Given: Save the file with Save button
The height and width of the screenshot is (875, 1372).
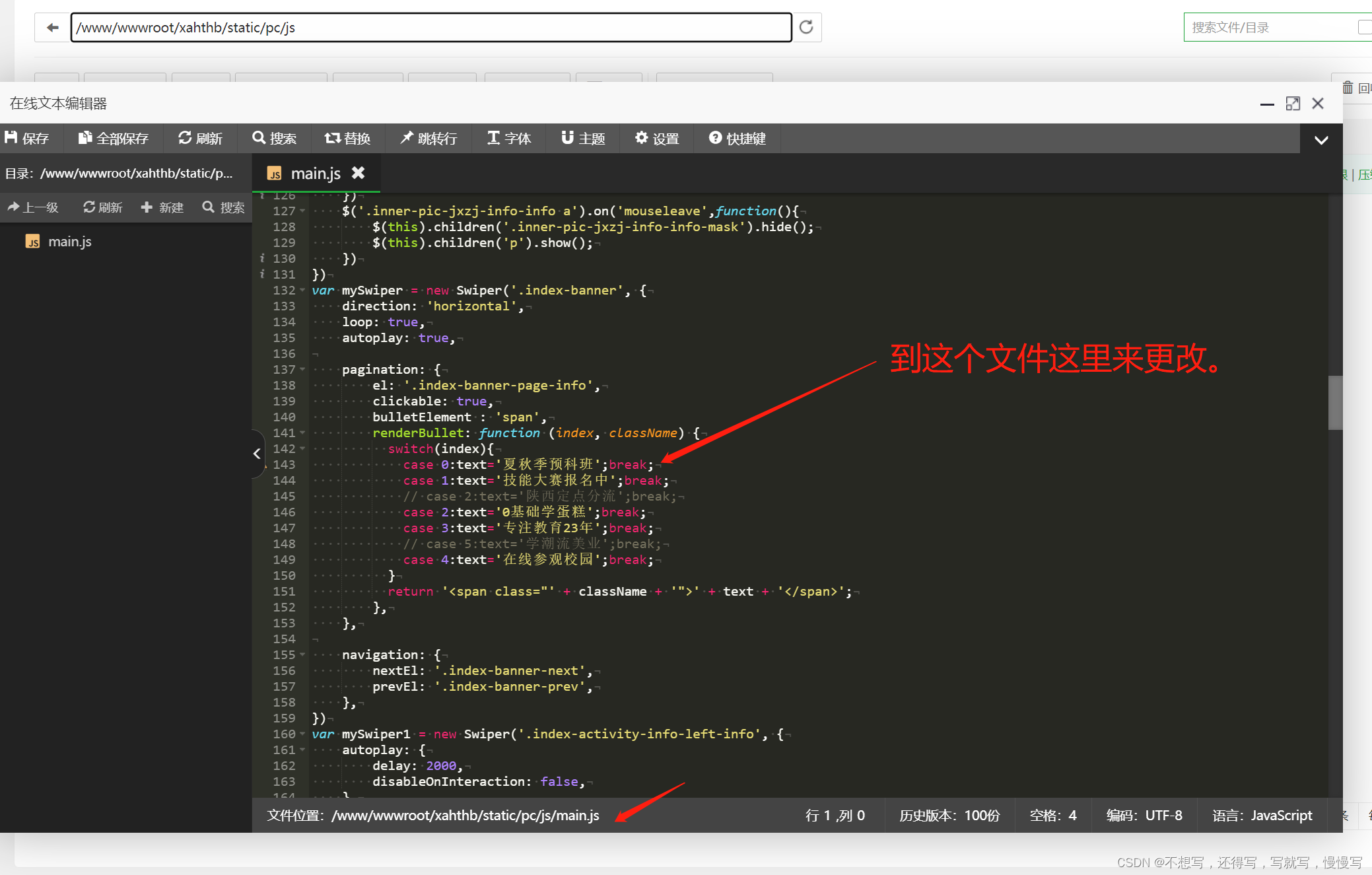Looking at the screenshot, I should (27, 138).
